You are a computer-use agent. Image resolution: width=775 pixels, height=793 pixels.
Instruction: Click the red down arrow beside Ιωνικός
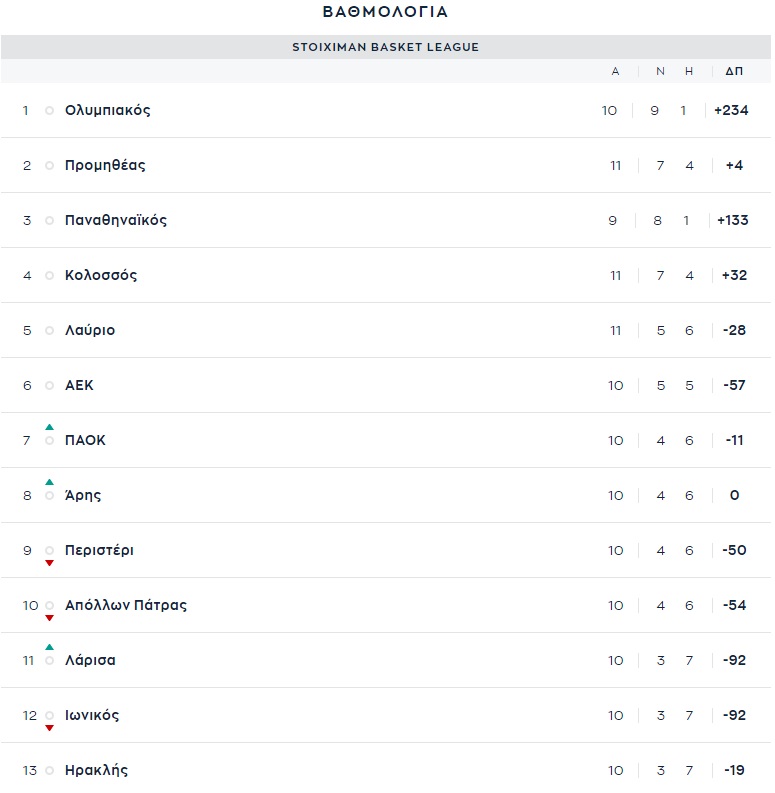49,728
